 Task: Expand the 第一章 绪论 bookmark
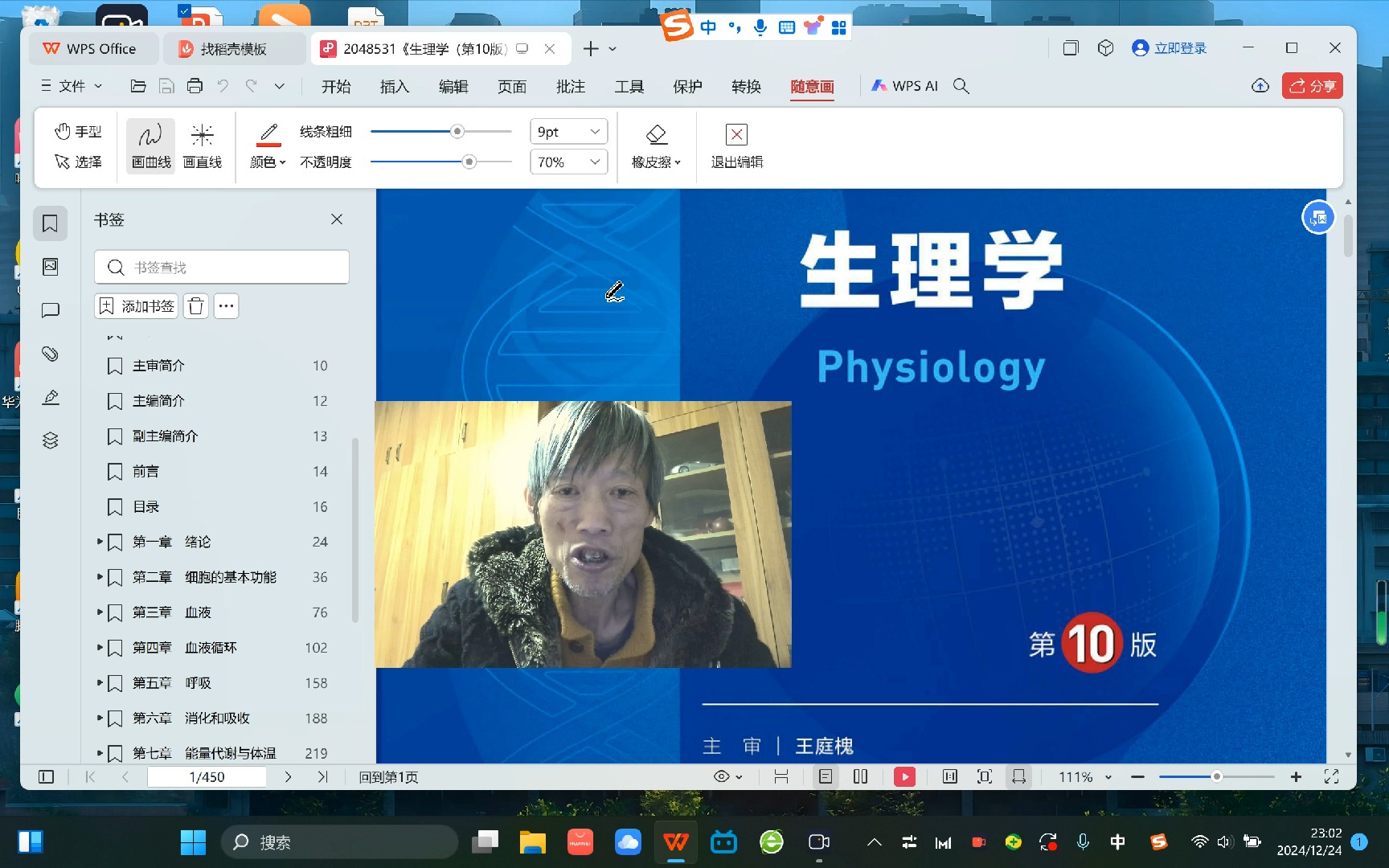tap(100, 542)
